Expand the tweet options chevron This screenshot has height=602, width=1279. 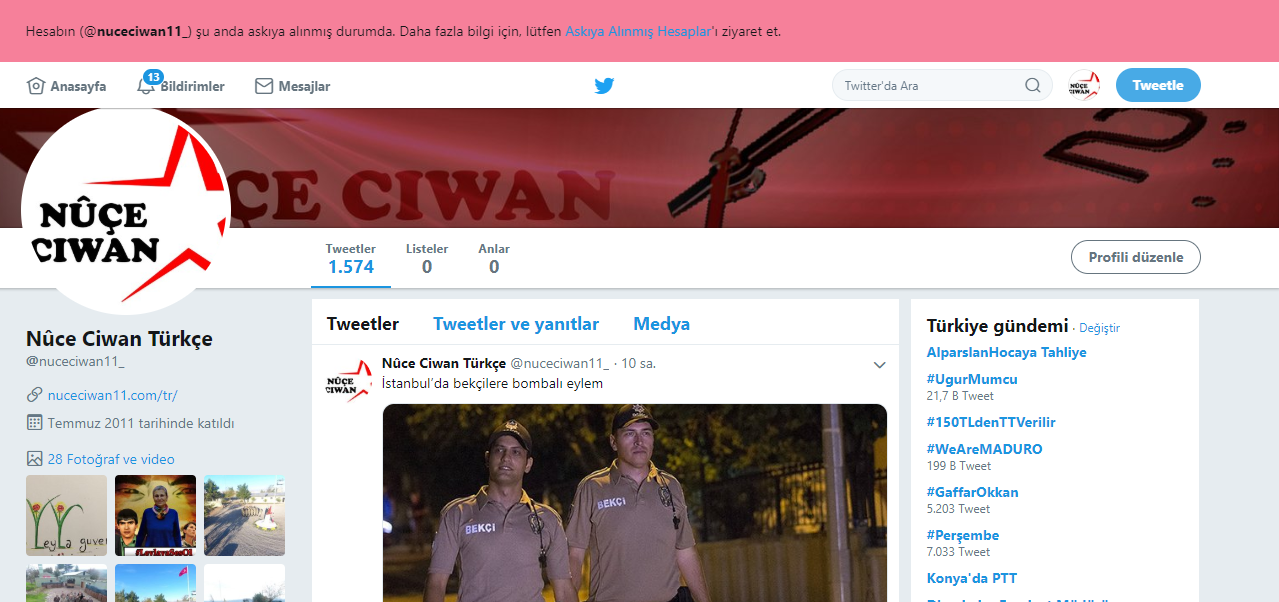(879, 365)
